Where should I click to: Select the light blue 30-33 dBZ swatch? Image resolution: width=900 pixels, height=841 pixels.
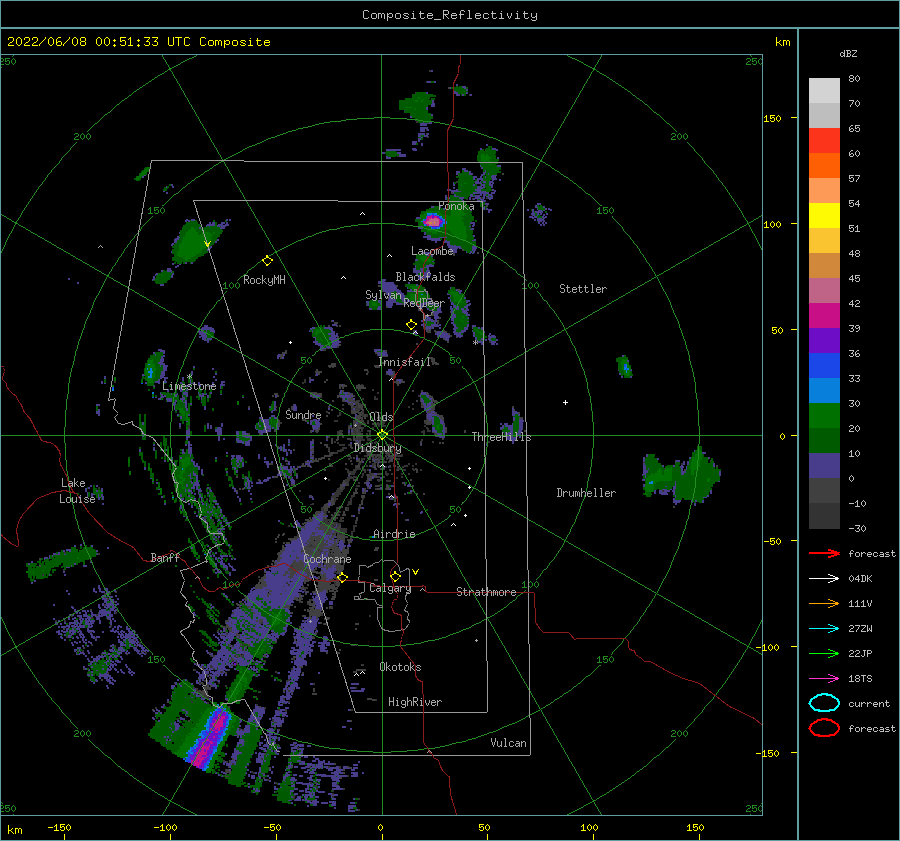(824, 390)
